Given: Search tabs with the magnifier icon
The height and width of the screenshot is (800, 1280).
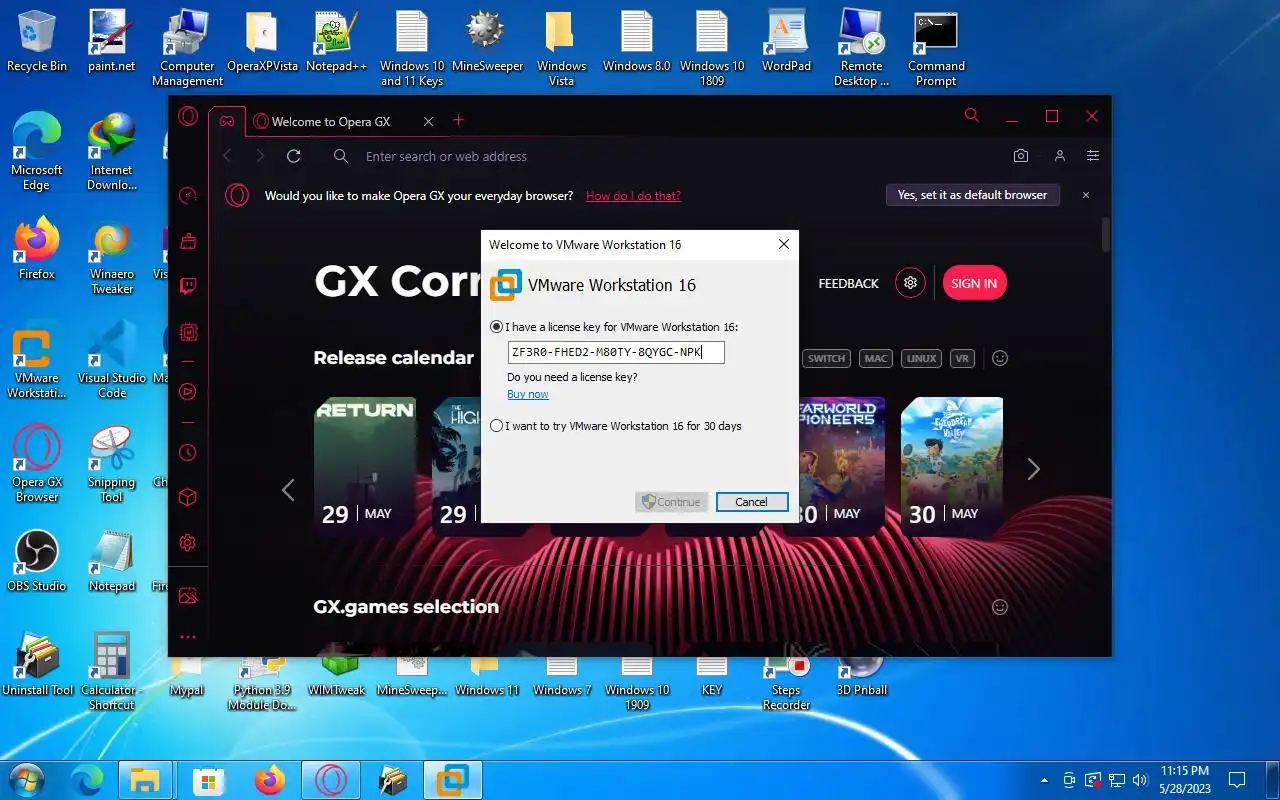Looking at the screenshot, I should click(971, 116).
